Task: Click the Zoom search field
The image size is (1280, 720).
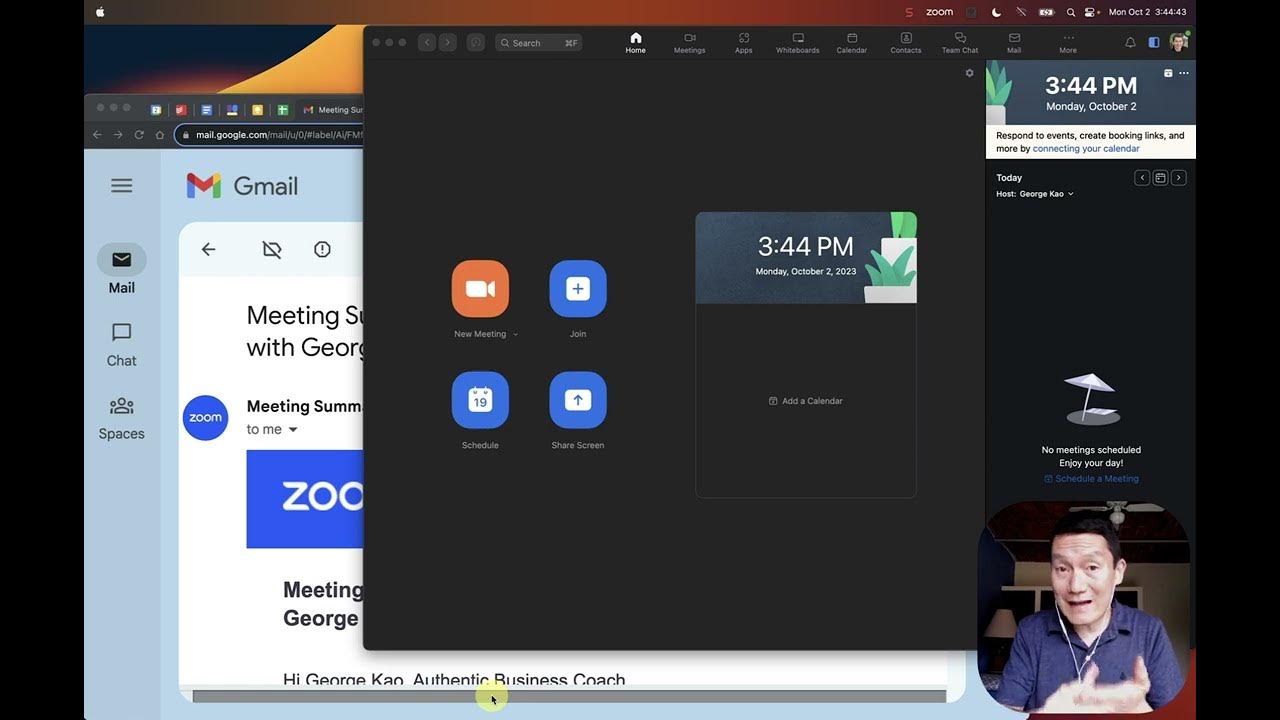Action: pyautogui.click(x=538, y=43)
